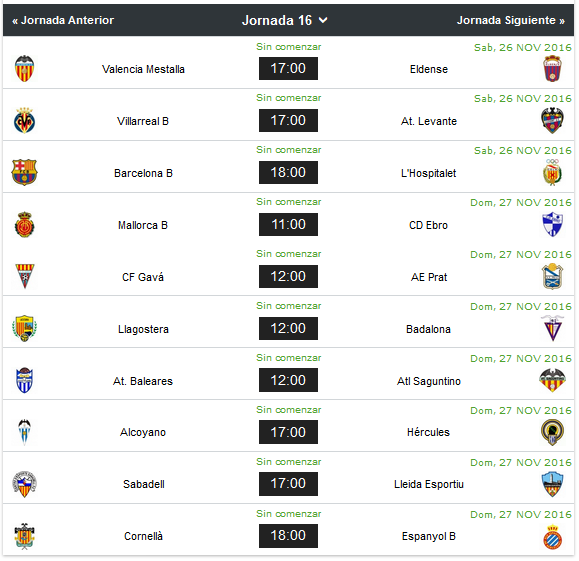Screen dimensions: 579x561
Task: Go to Jornada Siguiente
Action: click(x=511, y=20)
